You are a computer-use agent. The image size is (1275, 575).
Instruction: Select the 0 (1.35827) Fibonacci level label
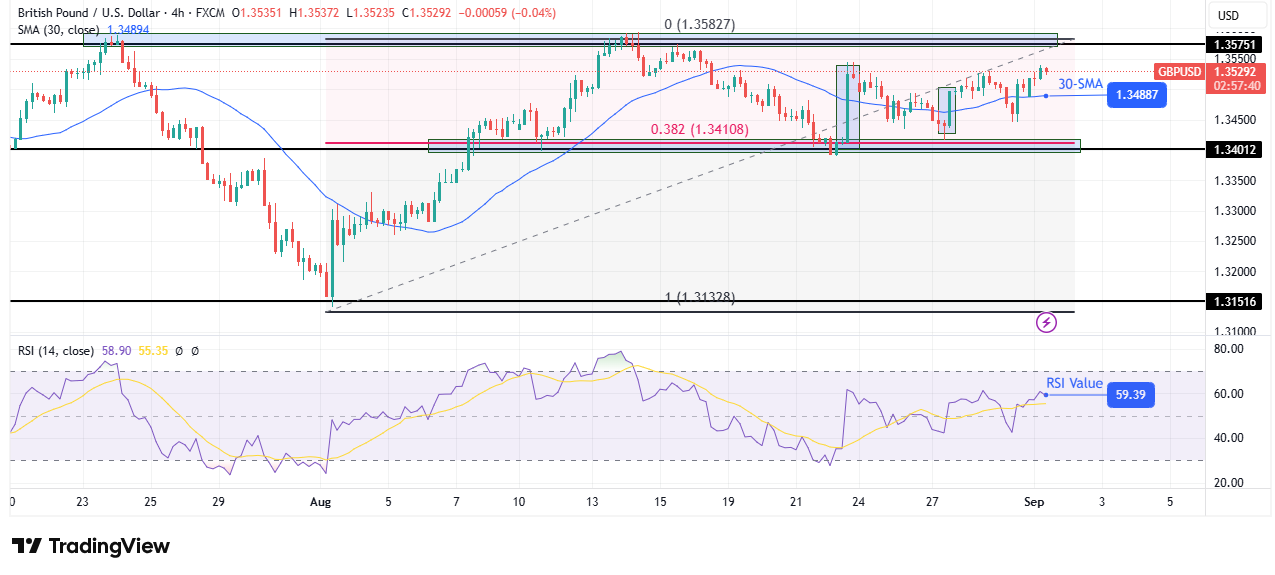(x=699, y=24)
